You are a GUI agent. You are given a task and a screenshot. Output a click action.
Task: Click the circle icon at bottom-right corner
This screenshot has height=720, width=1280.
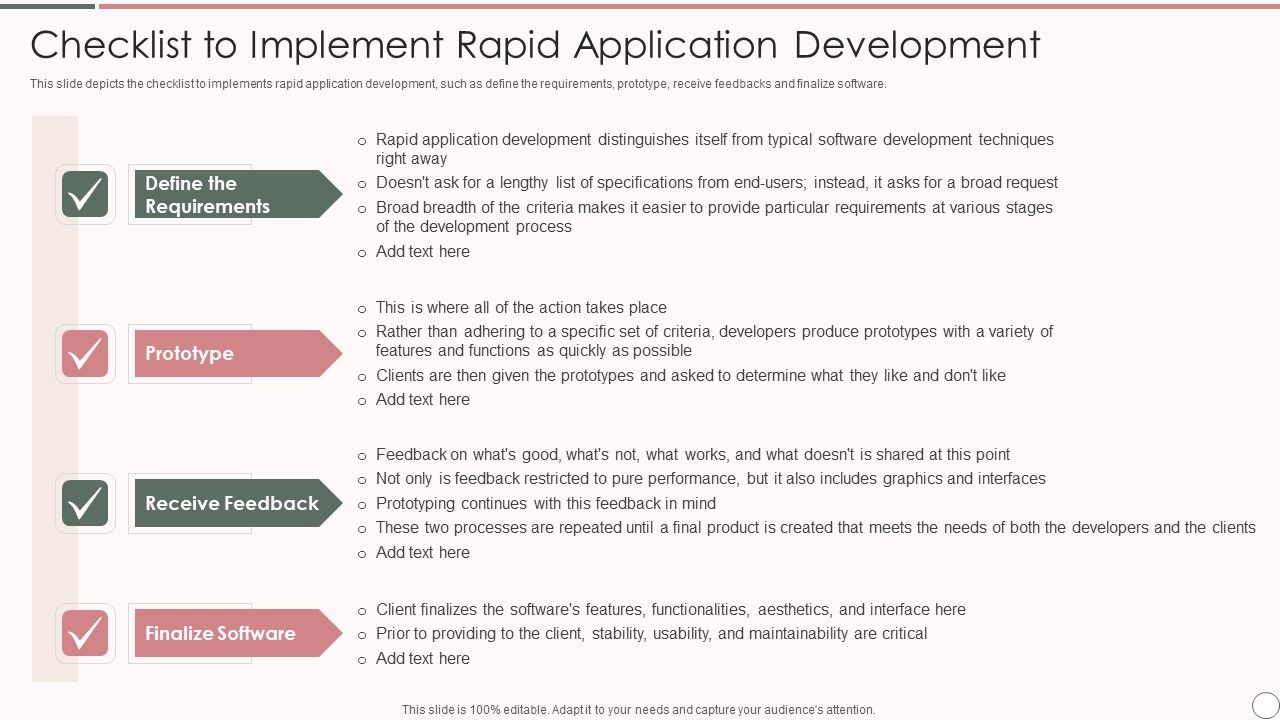coord(1265,705)
